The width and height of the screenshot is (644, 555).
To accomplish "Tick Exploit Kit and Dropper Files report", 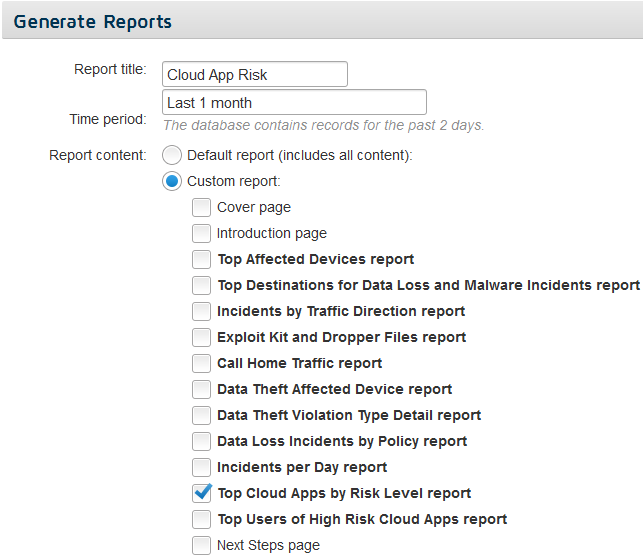I will [201, 337].
